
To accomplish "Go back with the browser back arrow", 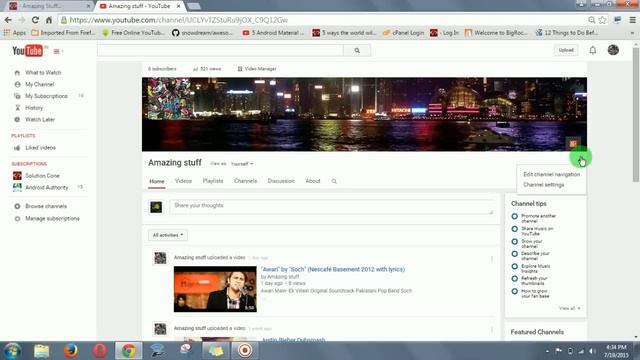I will 8,20.
